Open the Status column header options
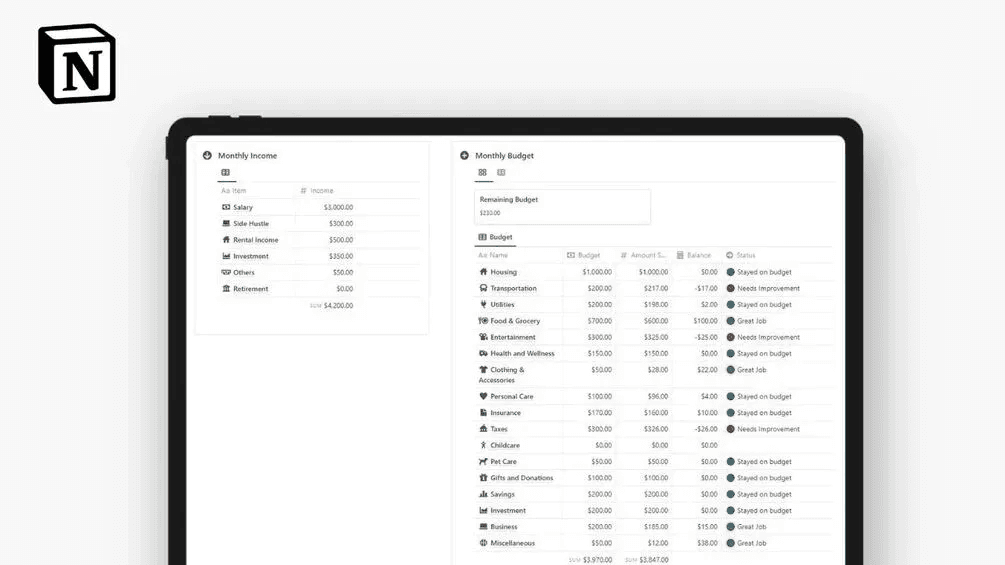 click(740, 255)
